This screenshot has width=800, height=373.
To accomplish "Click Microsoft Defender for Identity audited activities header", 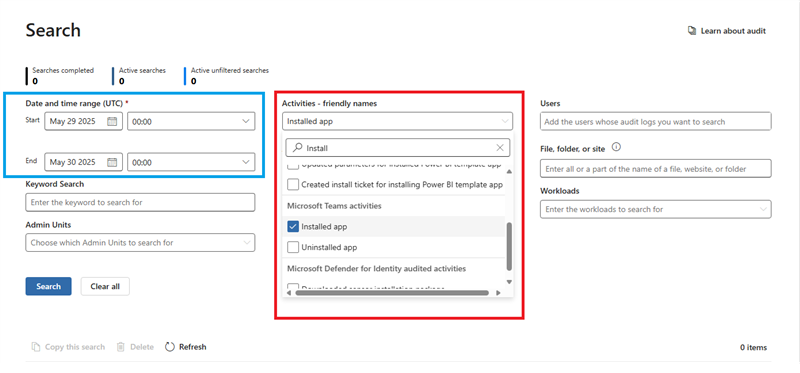I will click(377, 268).
